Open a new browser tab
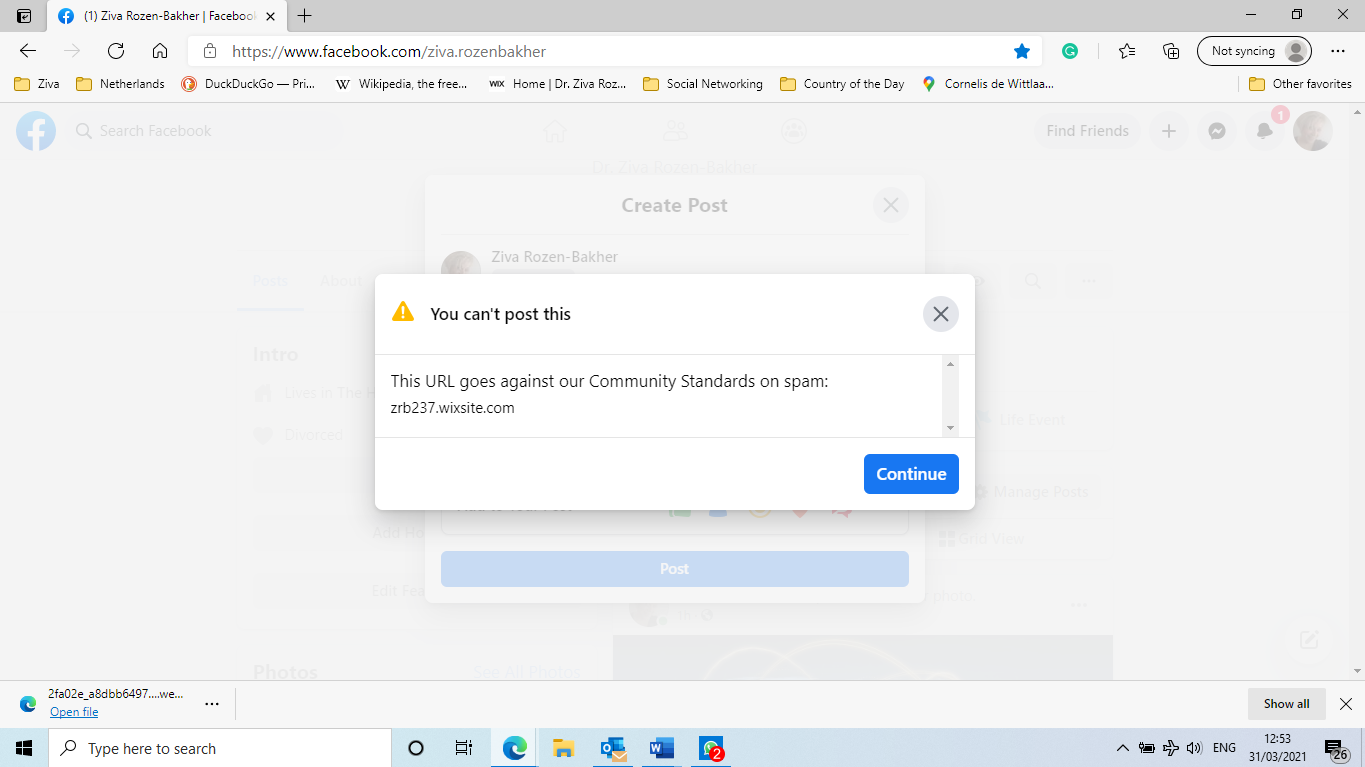Viewport: 1365px width, 767px height. (305, 16)
